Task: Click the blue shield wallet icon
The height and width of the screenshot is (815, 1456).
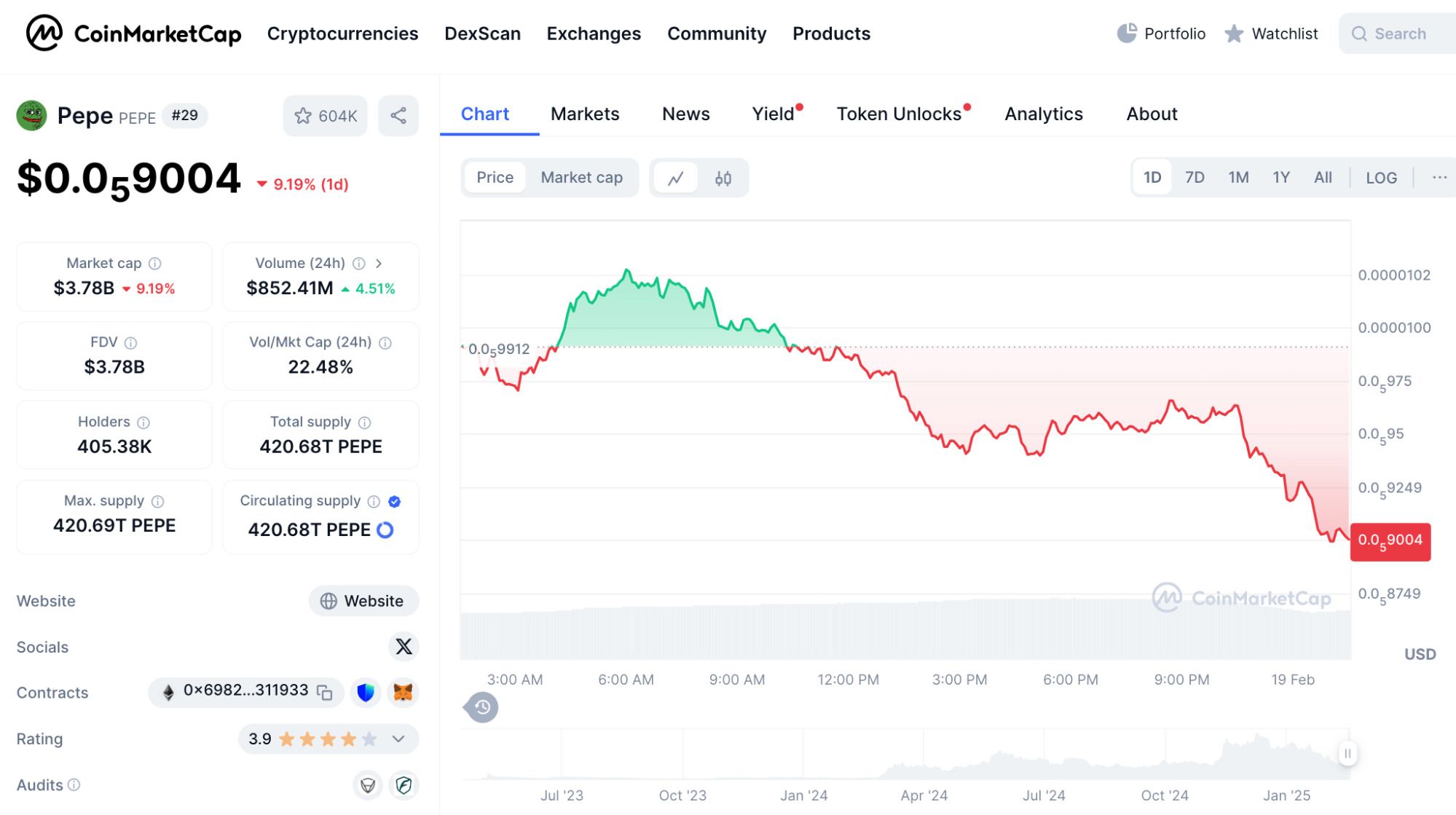Action: pyautogui.click(x=366, y=692)
